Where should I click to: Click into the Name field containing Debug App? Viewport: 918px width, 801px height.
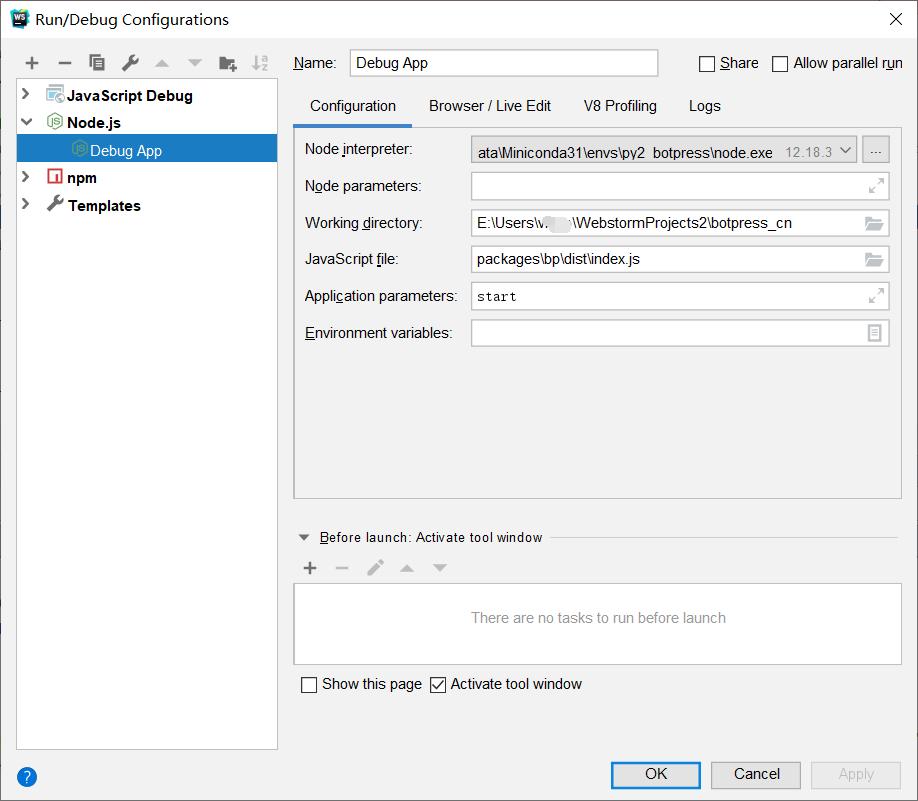click(503, 63)
